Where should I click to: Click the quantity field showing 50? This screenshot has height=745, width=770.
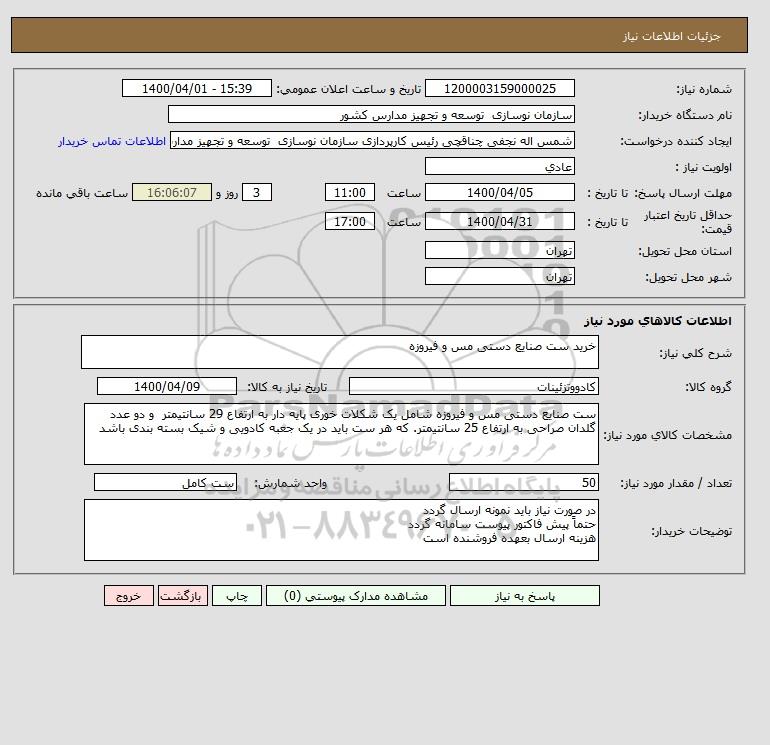(x=523, y=482)
